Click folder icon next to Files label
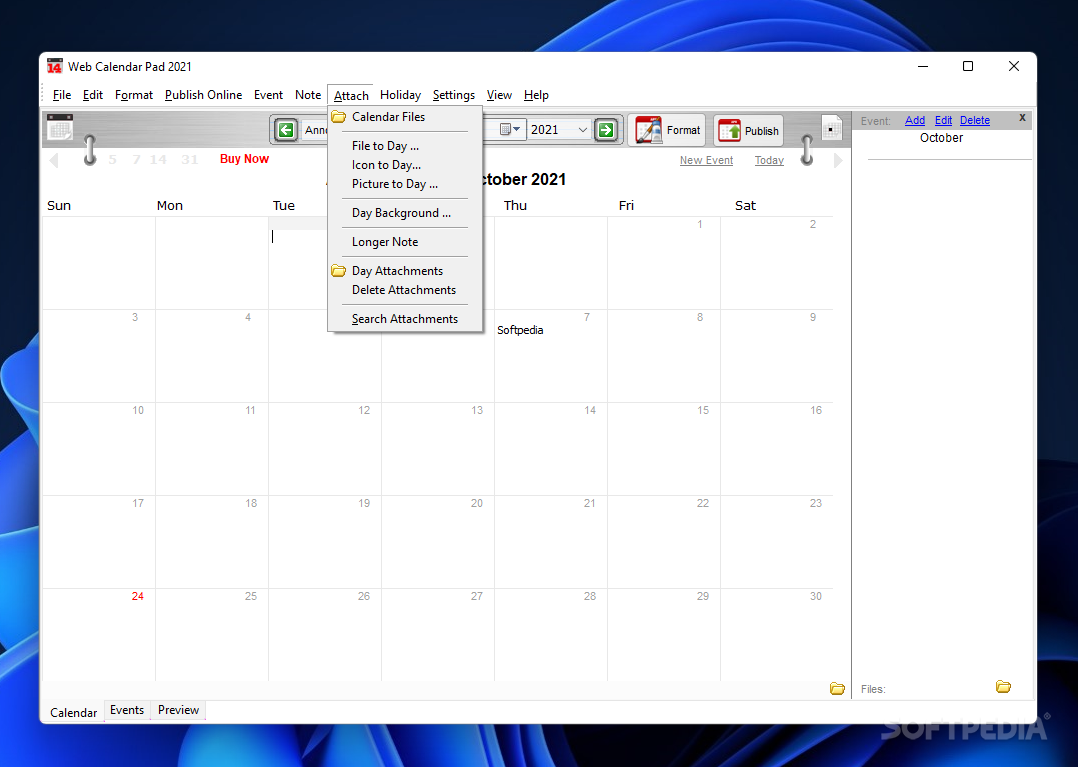 click(1004, 687)
